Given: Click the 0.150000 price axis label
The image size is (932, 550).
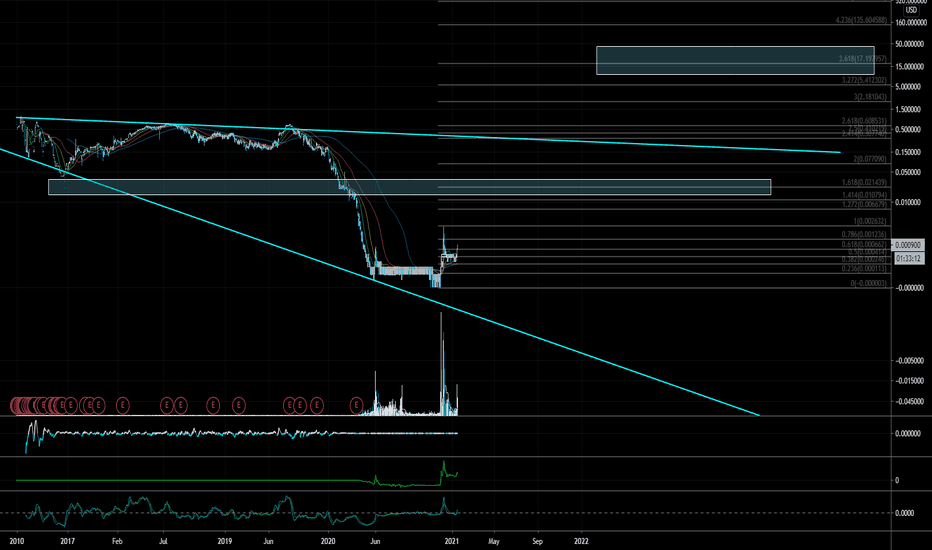Looking at the screenshot, I should [909, 152].
